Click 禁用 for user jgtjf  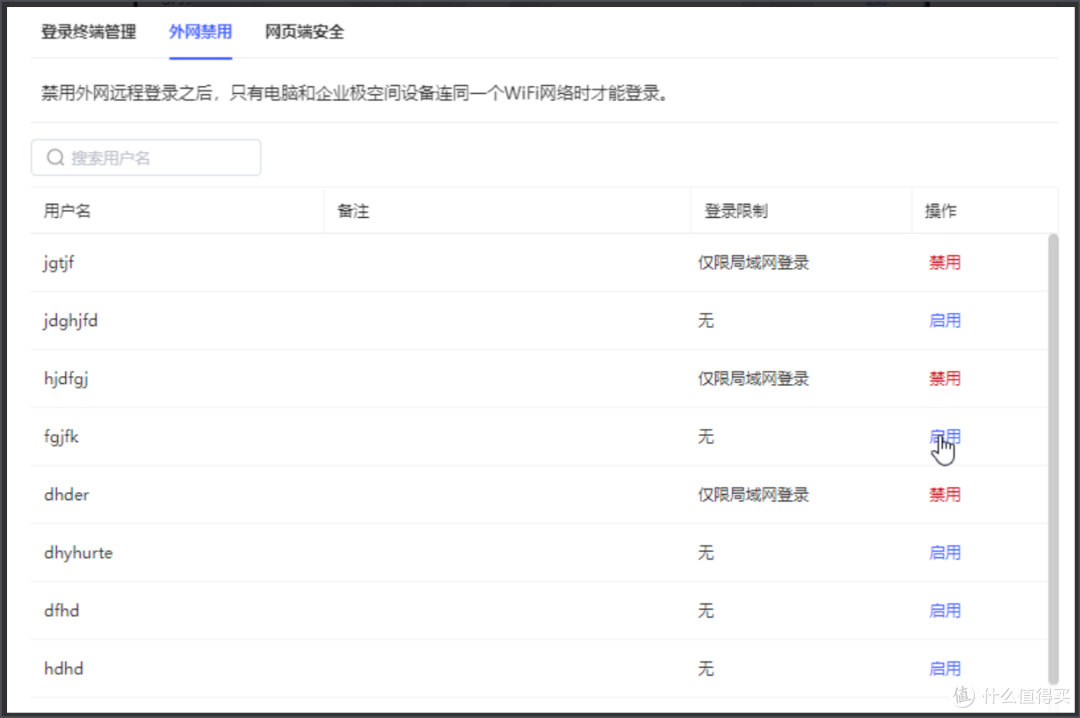point(944,263)
